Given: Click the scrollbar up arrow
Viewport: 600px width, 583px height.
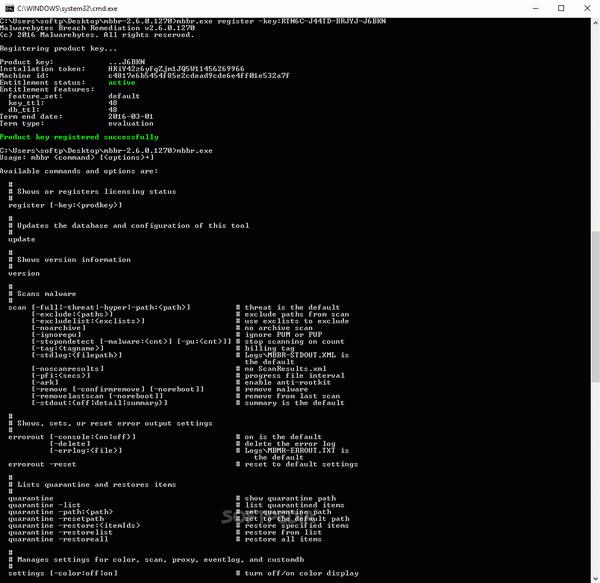Looking at the screenshot, I should tap(595, 23).
